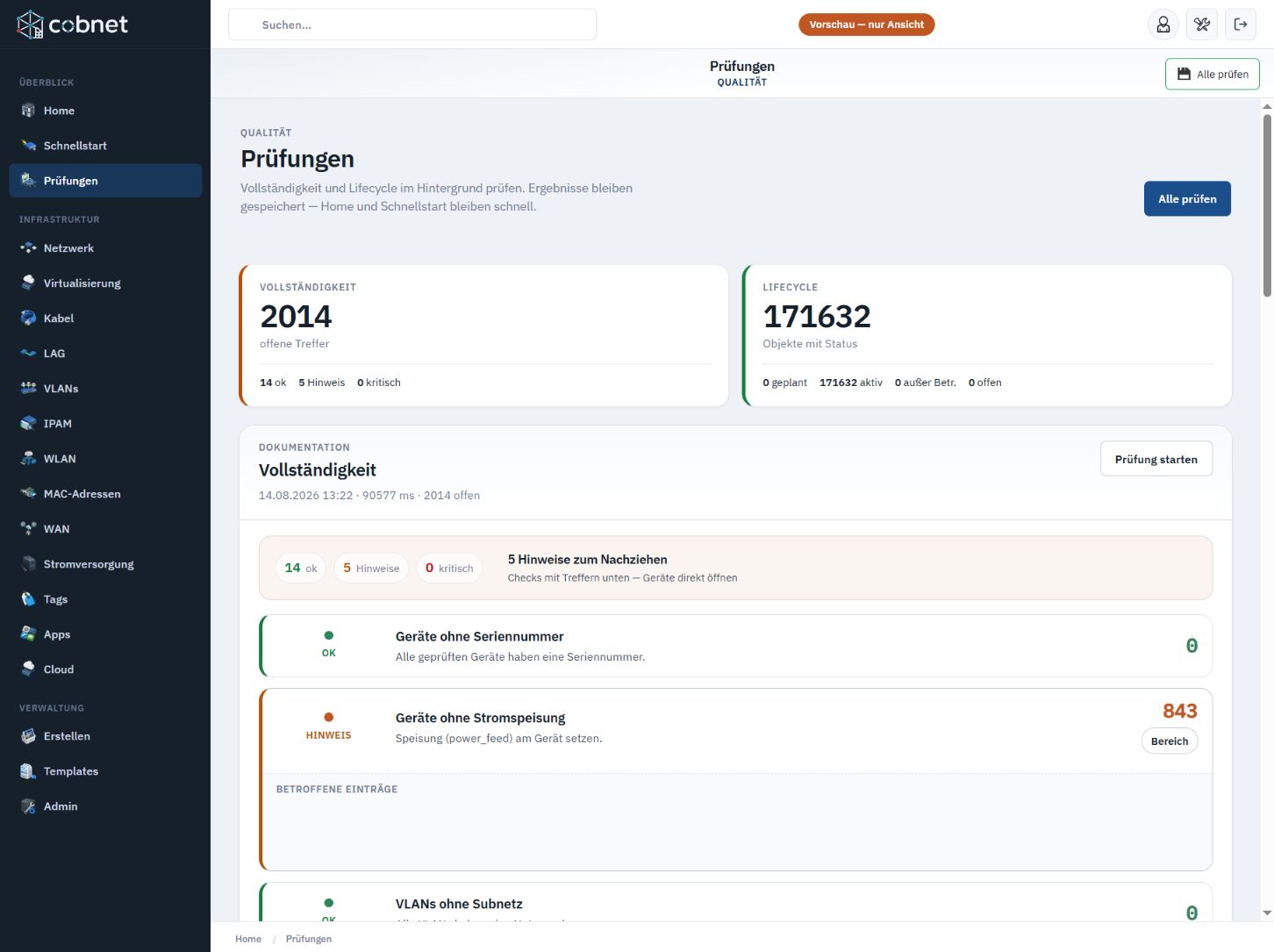The width and height of the screenshot is (1274, 952).
Task: Select the WAN icon in the sidebar
Action: 28,529
